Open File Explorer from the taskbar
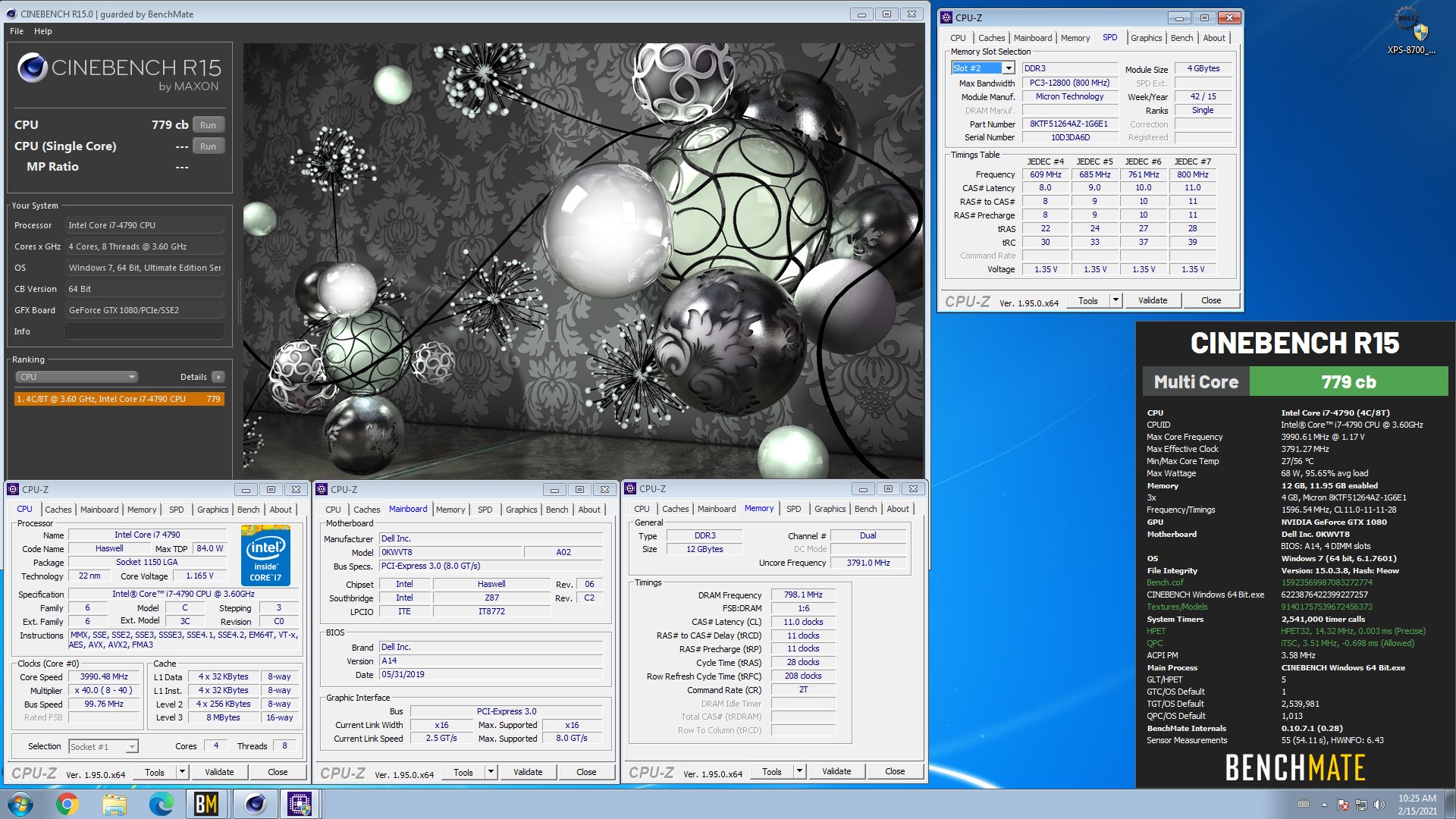Viewport: 1456px width, 819px height. 114,804
